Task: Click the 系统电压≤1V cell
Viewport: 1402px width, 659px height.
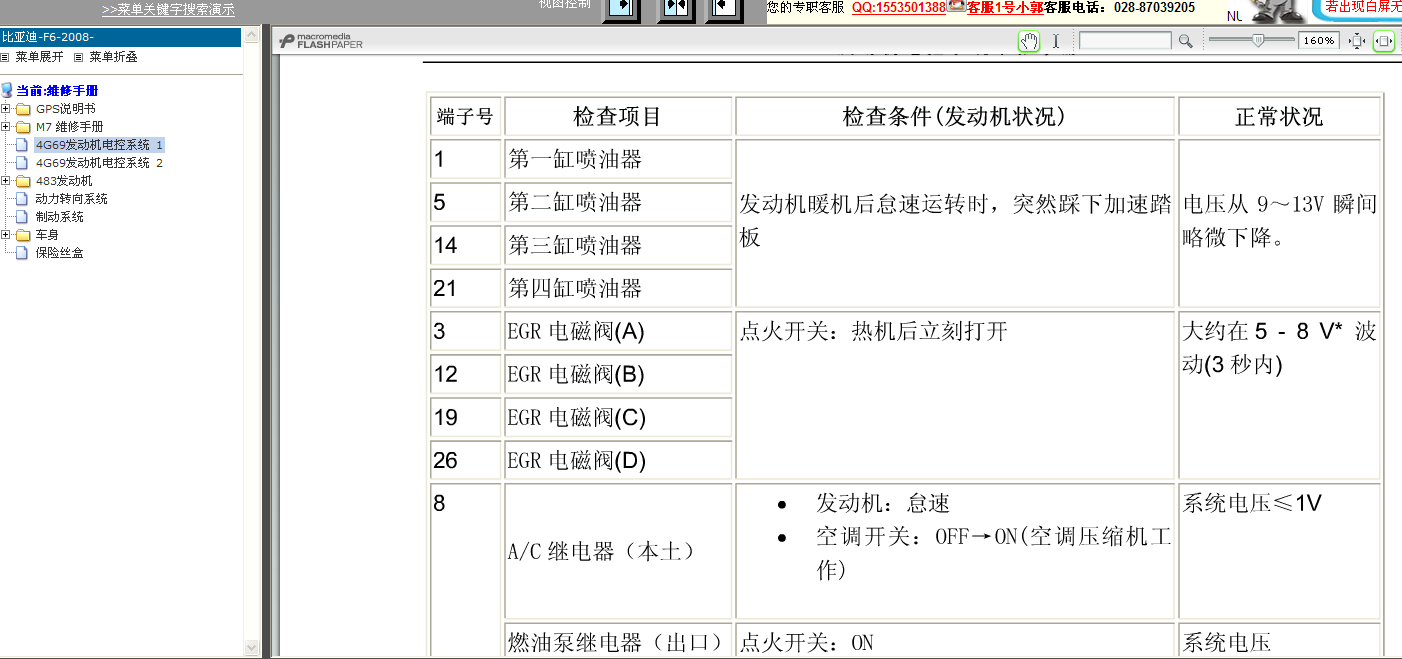Action: [x=1279, y=551]
